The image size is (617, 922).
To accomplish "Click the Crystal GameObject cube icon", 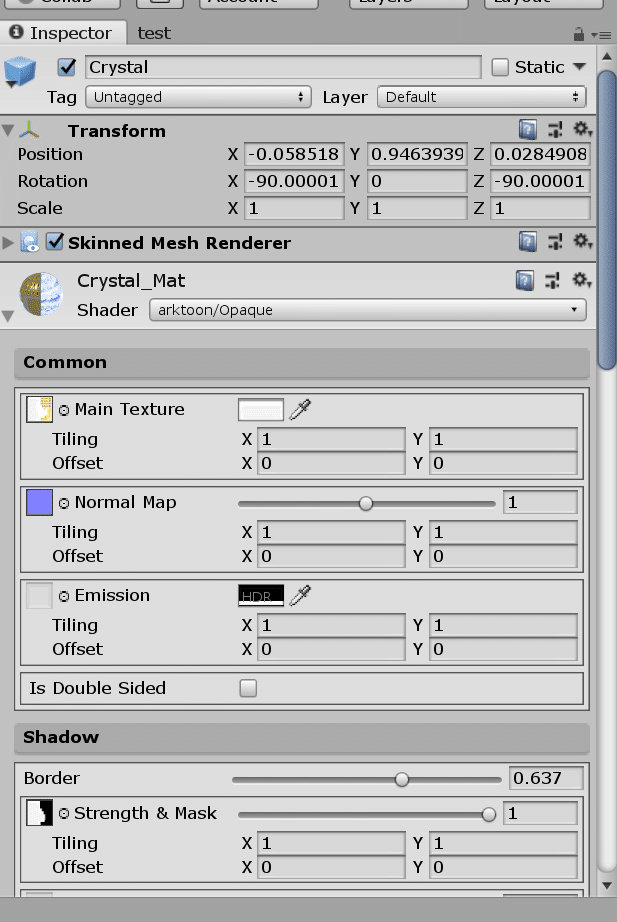I will (x=19, y=71).
